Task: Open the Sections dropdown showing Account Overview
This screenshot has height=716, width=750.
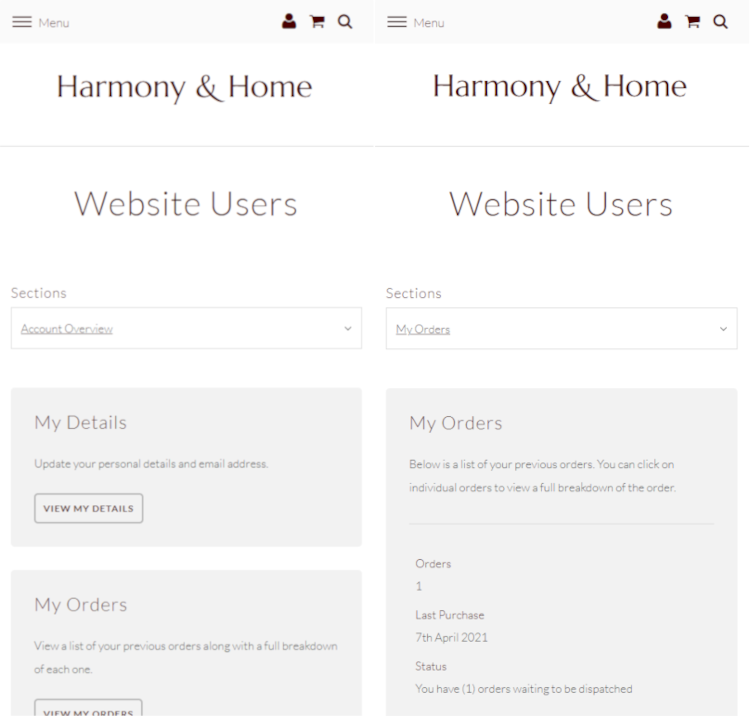Action: 187,328
